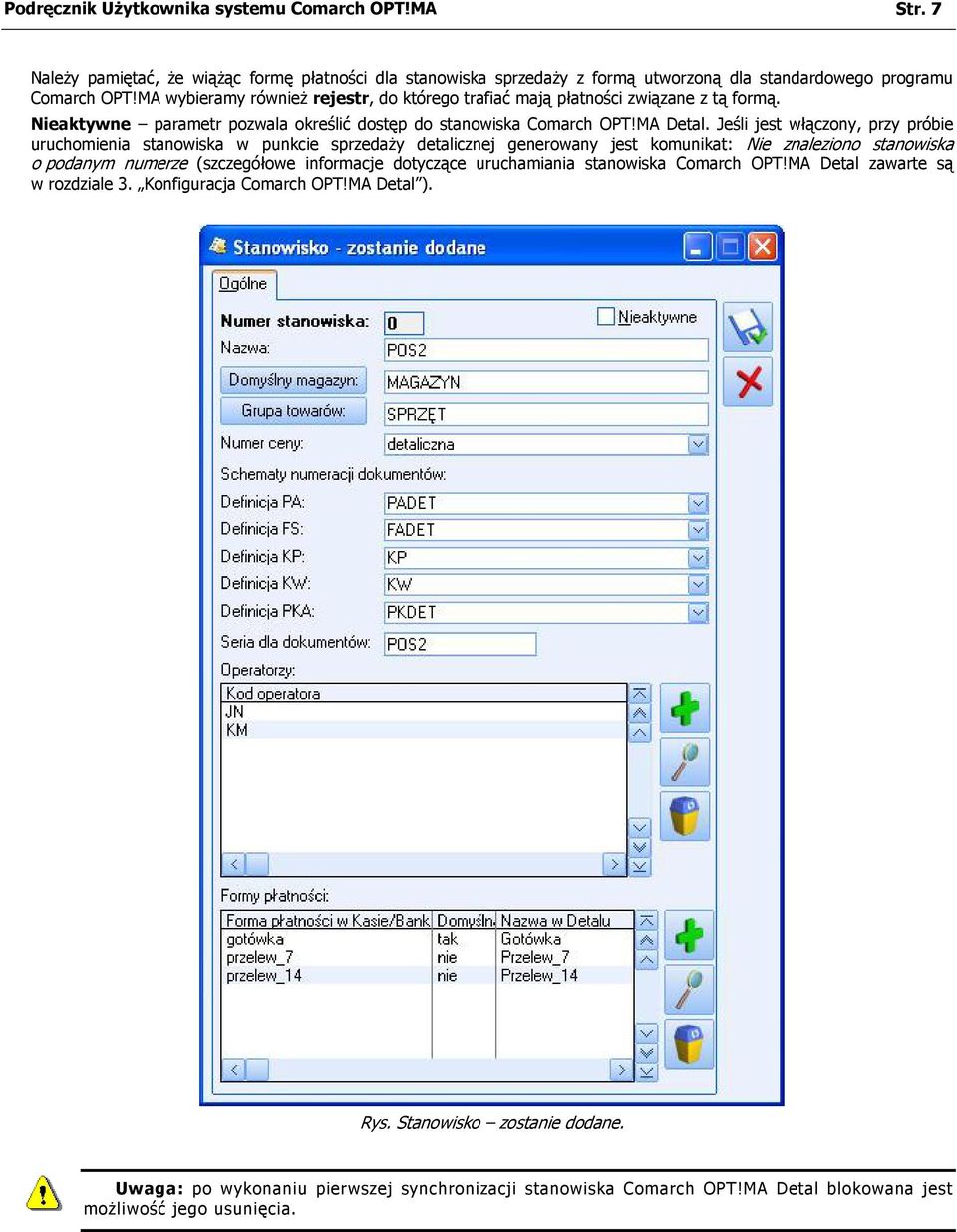The width and height of the screenshot is (957, 1232).
Task: Minimize the Stanowisko window
Action: (x=697, y=246)
